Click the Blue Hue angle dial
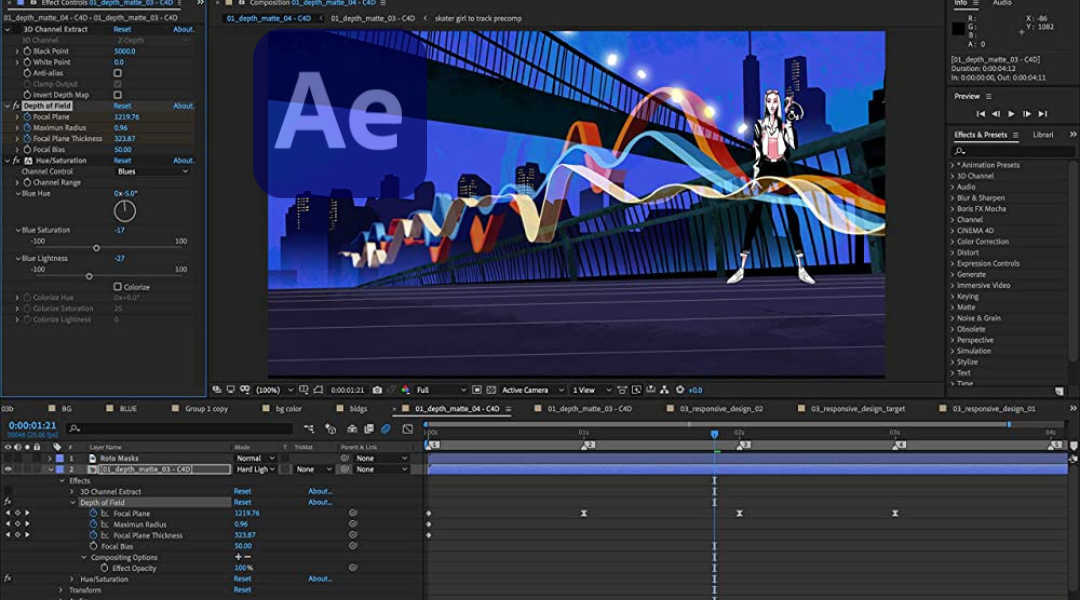This screenshot has width=1080, height=600. 125,211
